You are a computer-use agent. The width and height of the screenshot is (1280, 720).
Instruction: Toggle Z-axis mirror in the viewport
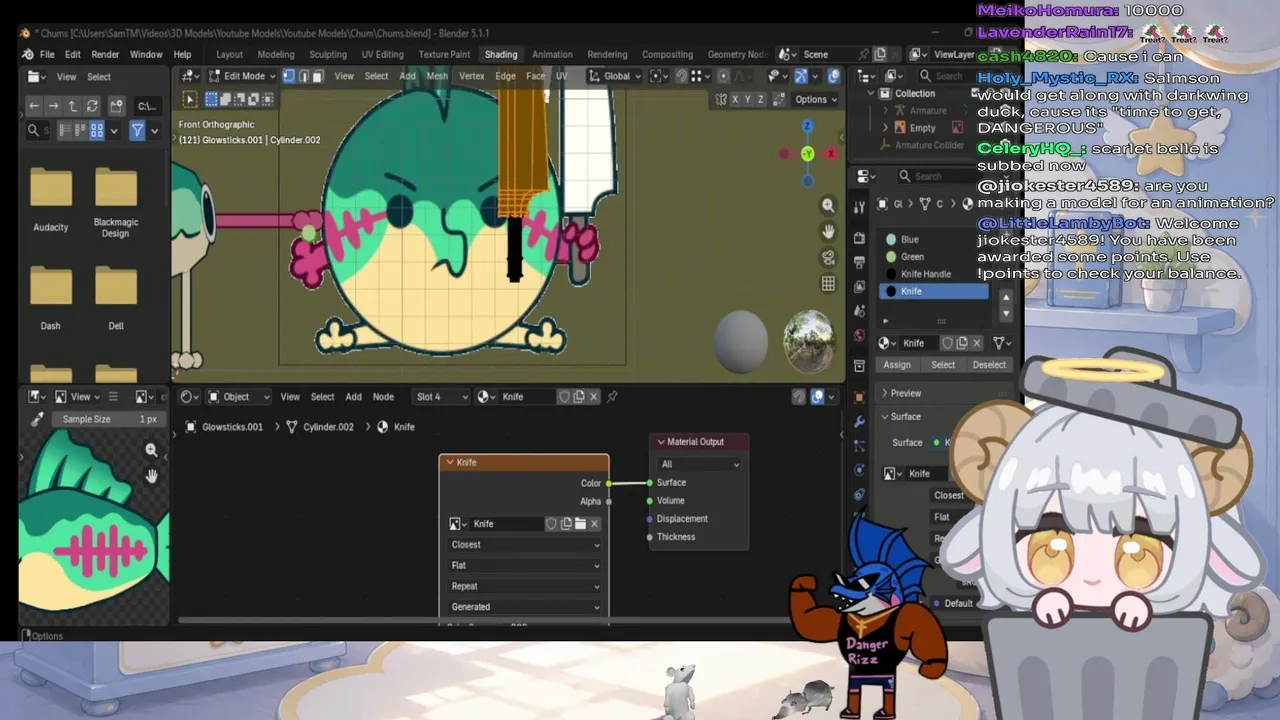point(761,99)
